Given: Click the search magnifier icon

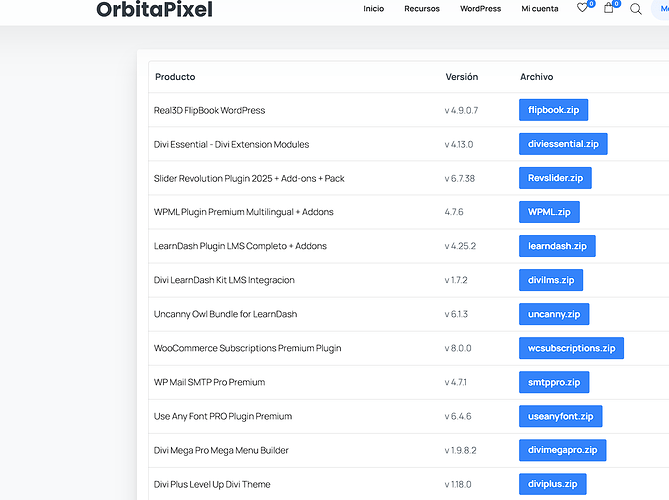Looking at the screenshot, I should pos(636,9).
